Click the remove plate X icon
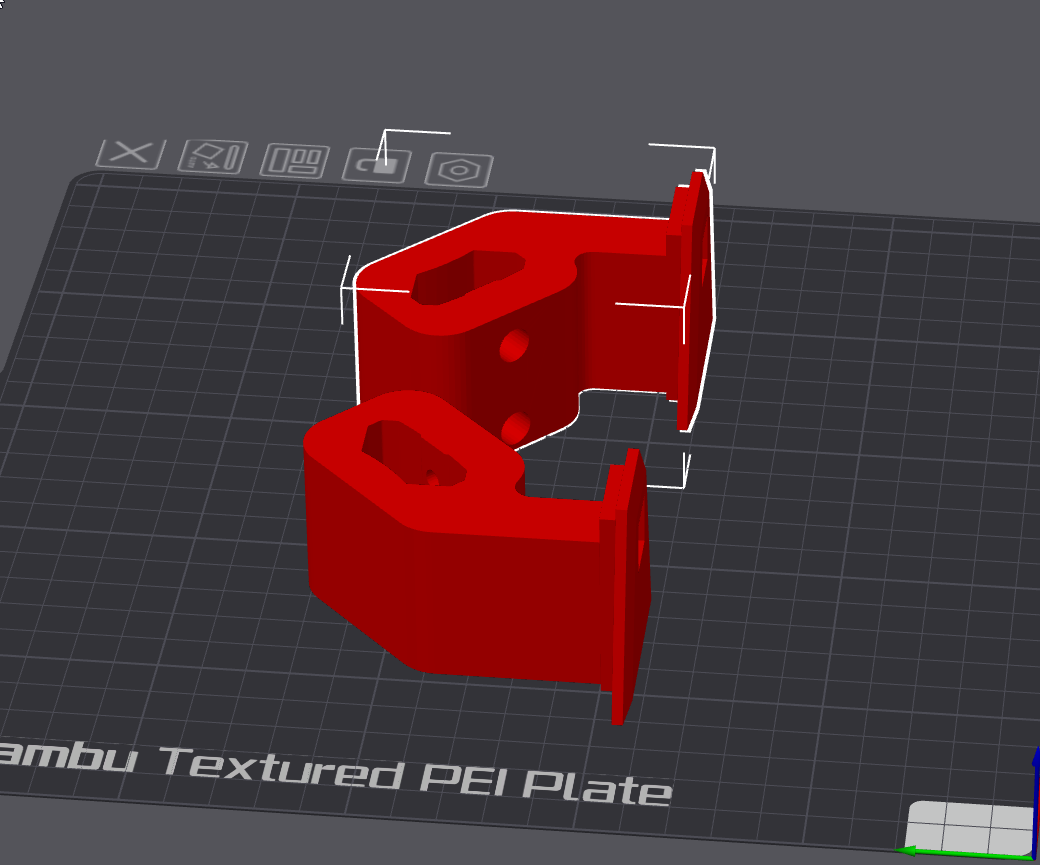The height and width of the screenshot is (865, 1040). tap(130, 153)
